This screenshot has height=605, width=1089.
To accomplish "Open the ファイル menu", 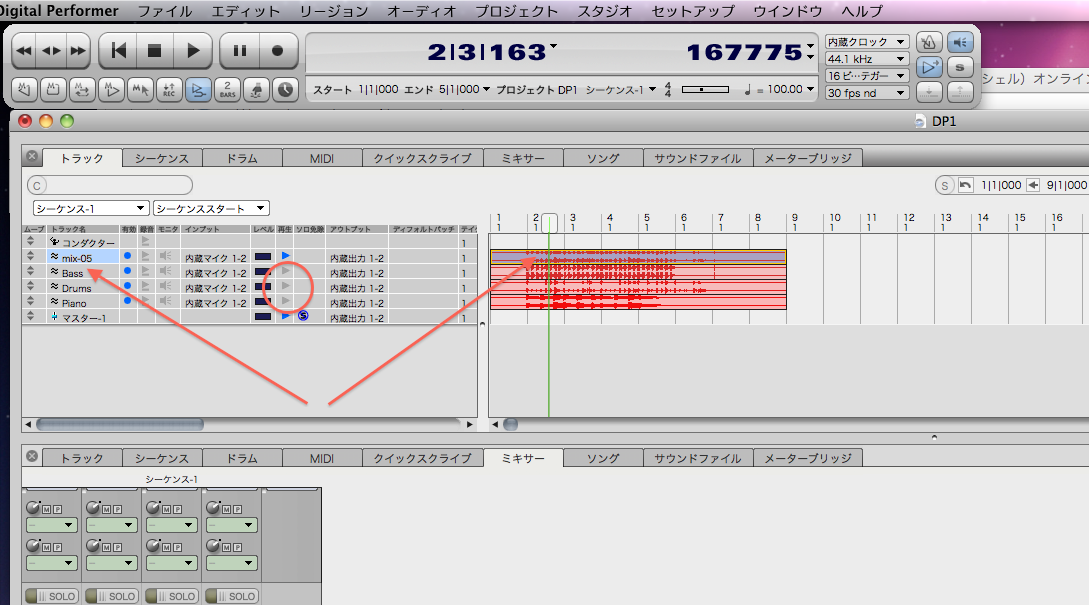I will pyautogui.click(x=165, y=11).
